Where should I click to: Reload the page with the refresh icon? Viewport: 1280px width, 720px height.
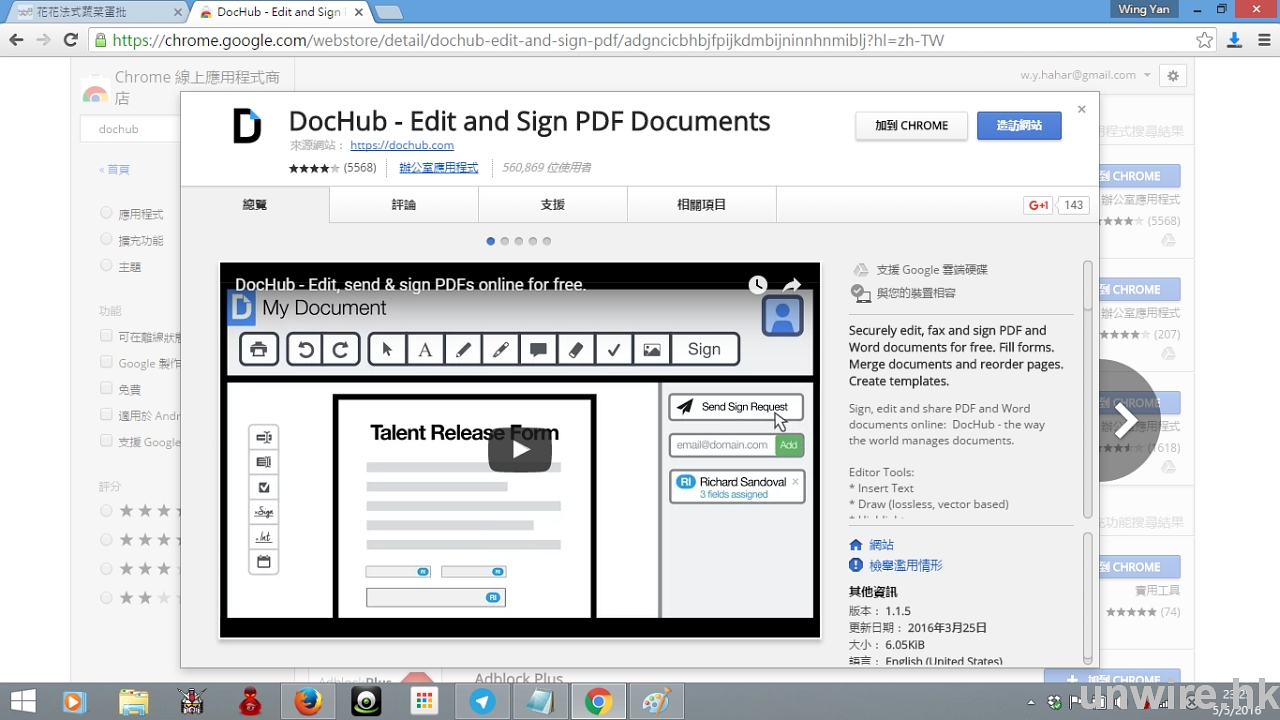click(x=70, y=40)
